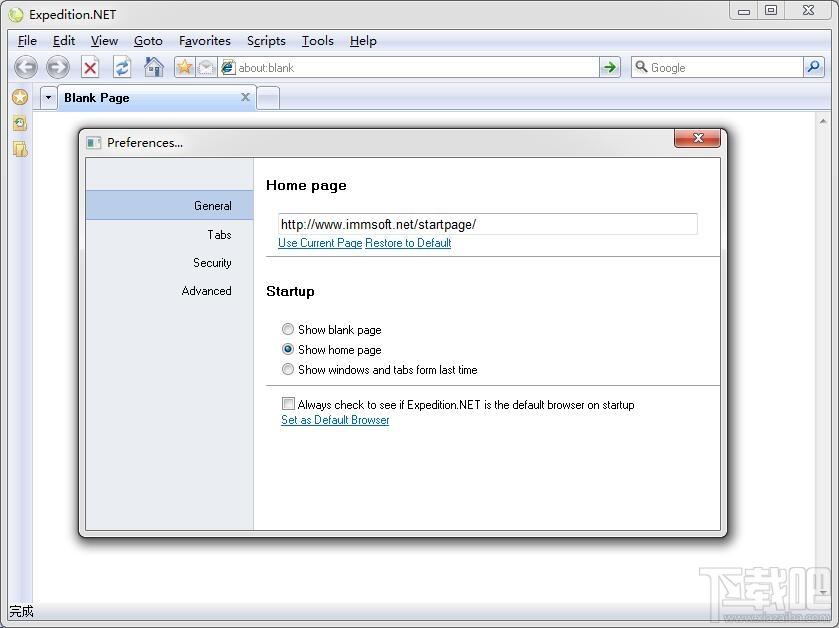Open the View menu
839x628 pixels.
click(104, 41)
